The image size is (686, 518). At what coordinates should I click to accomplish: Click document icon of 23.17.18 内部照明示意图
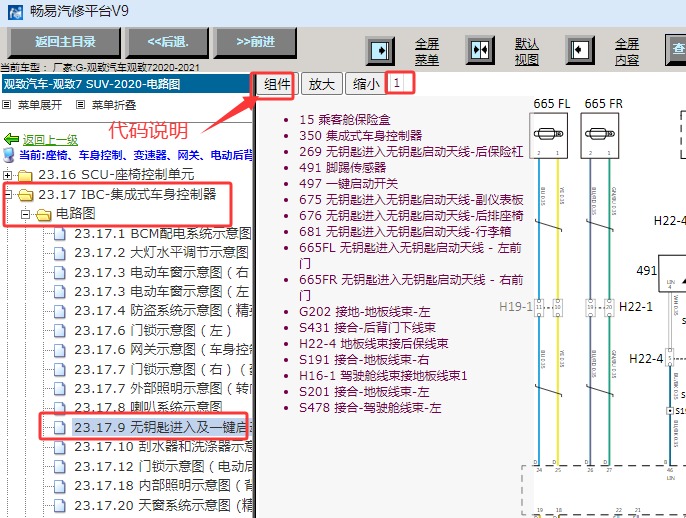click(x=60, y=486)
